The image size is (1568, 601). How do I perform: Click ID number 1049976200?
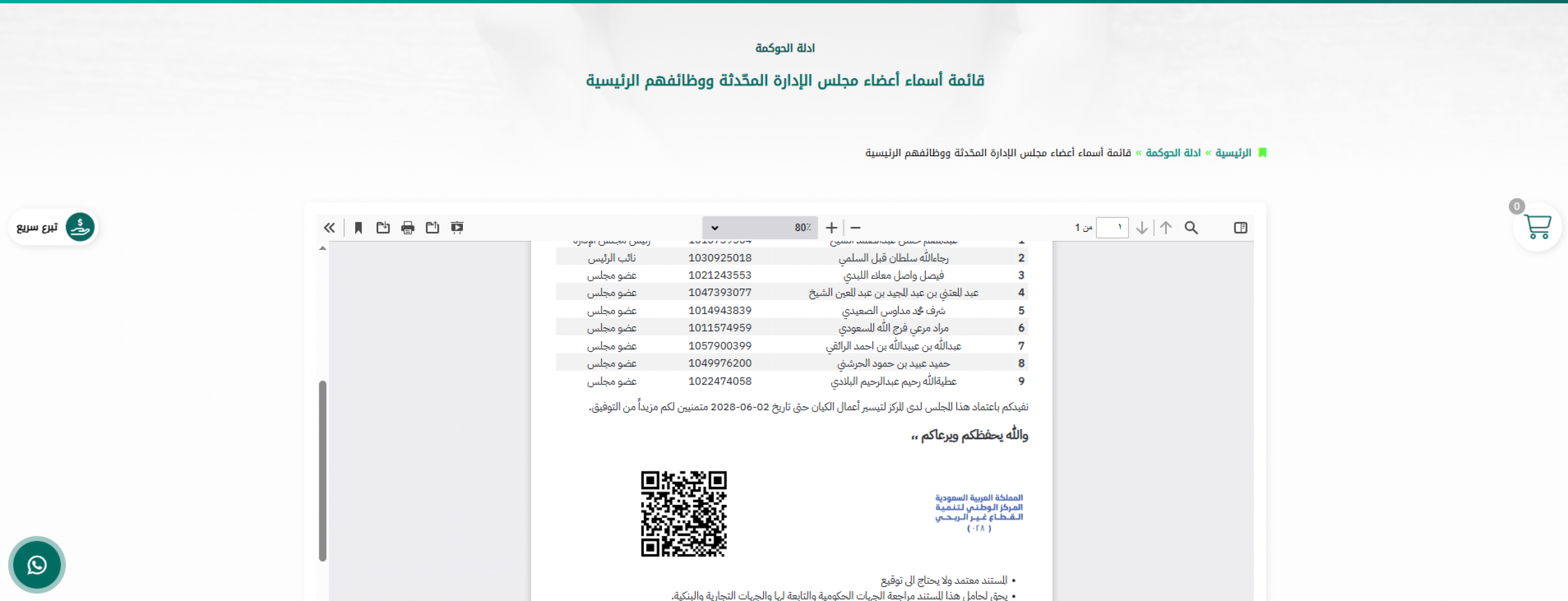point(719,363)
